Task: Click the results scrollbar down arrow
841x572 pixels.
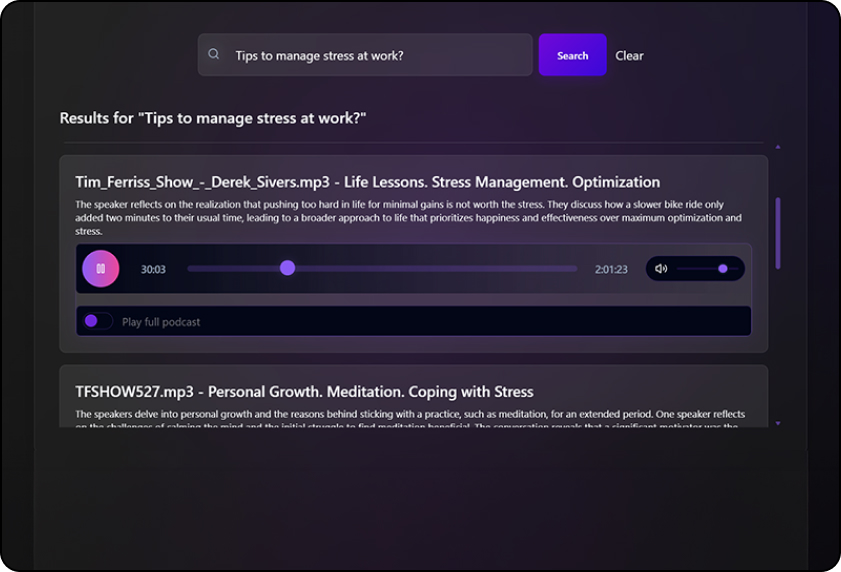Action: coord(778,423)
